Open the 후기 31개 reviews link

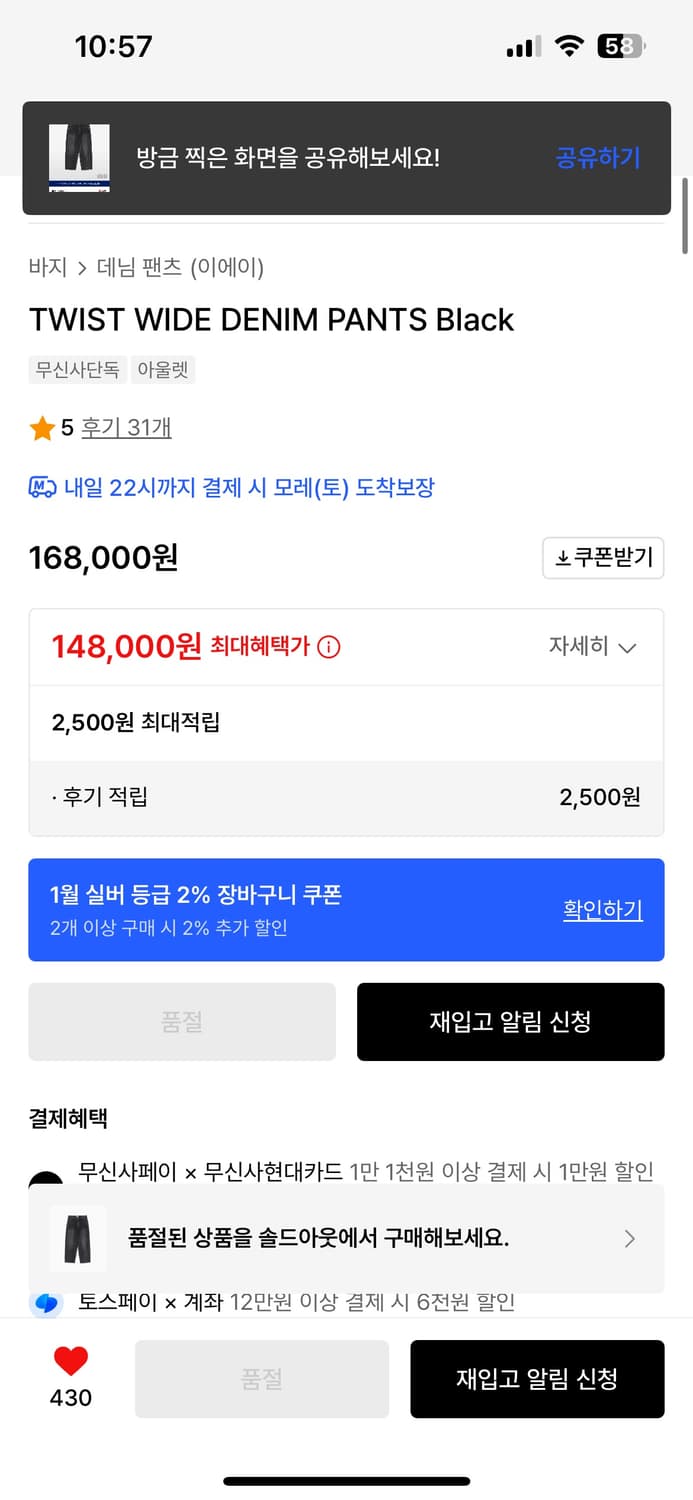coord(126,426)
